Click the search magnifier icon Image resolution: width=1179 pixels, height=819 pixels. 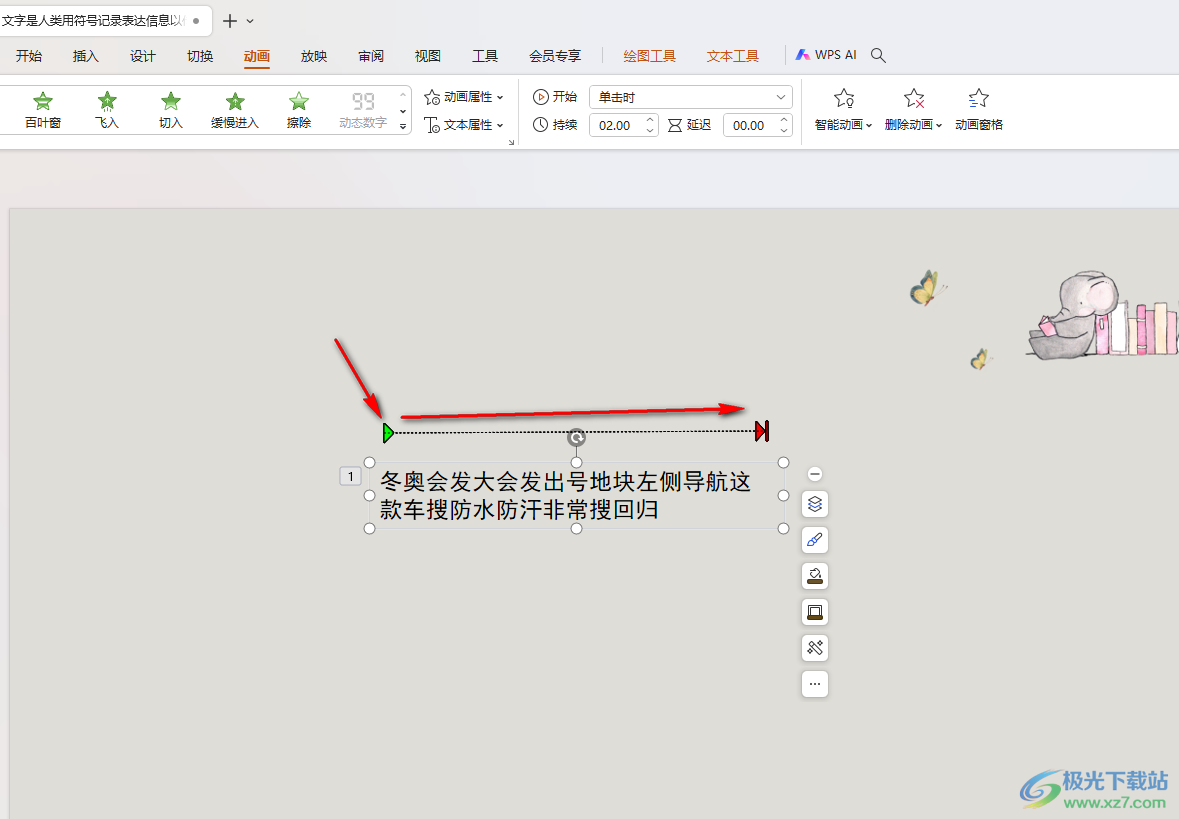pyautogui.click(x=877, y=55)
